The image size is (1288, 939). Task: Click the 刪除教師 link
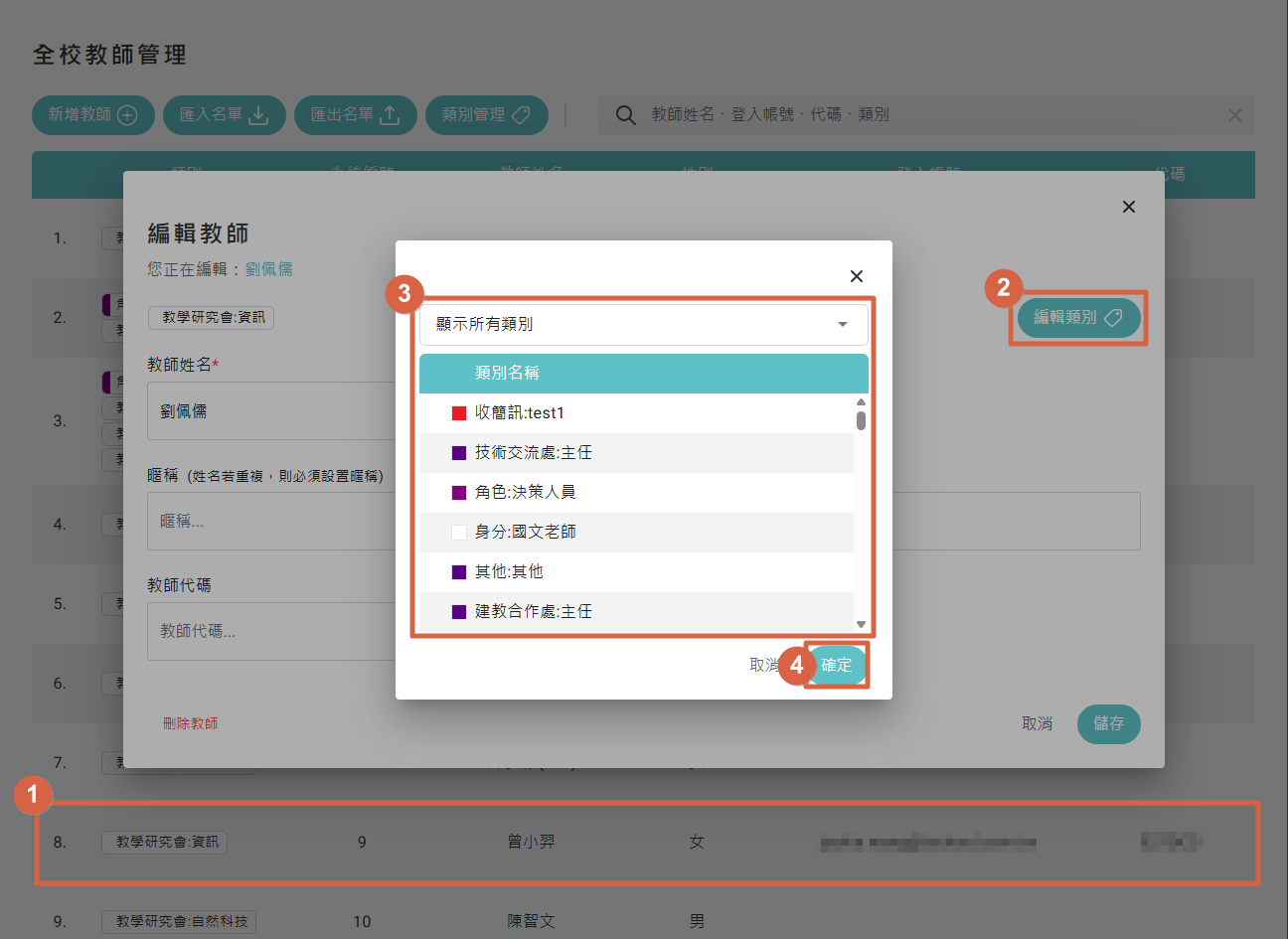click(190, 723)
